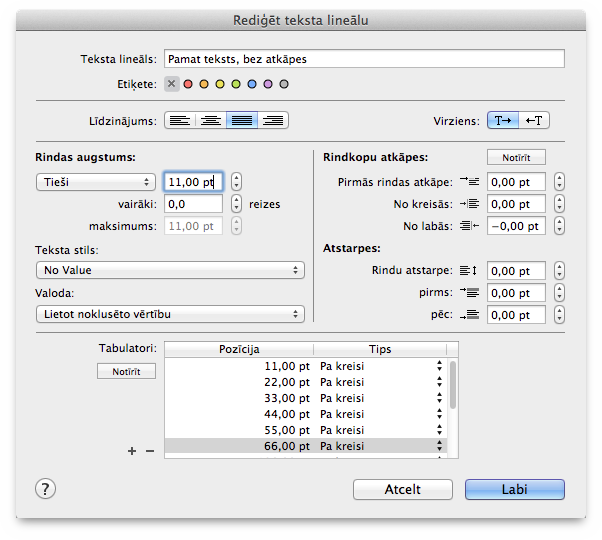Choose the yellow label color

220,84
